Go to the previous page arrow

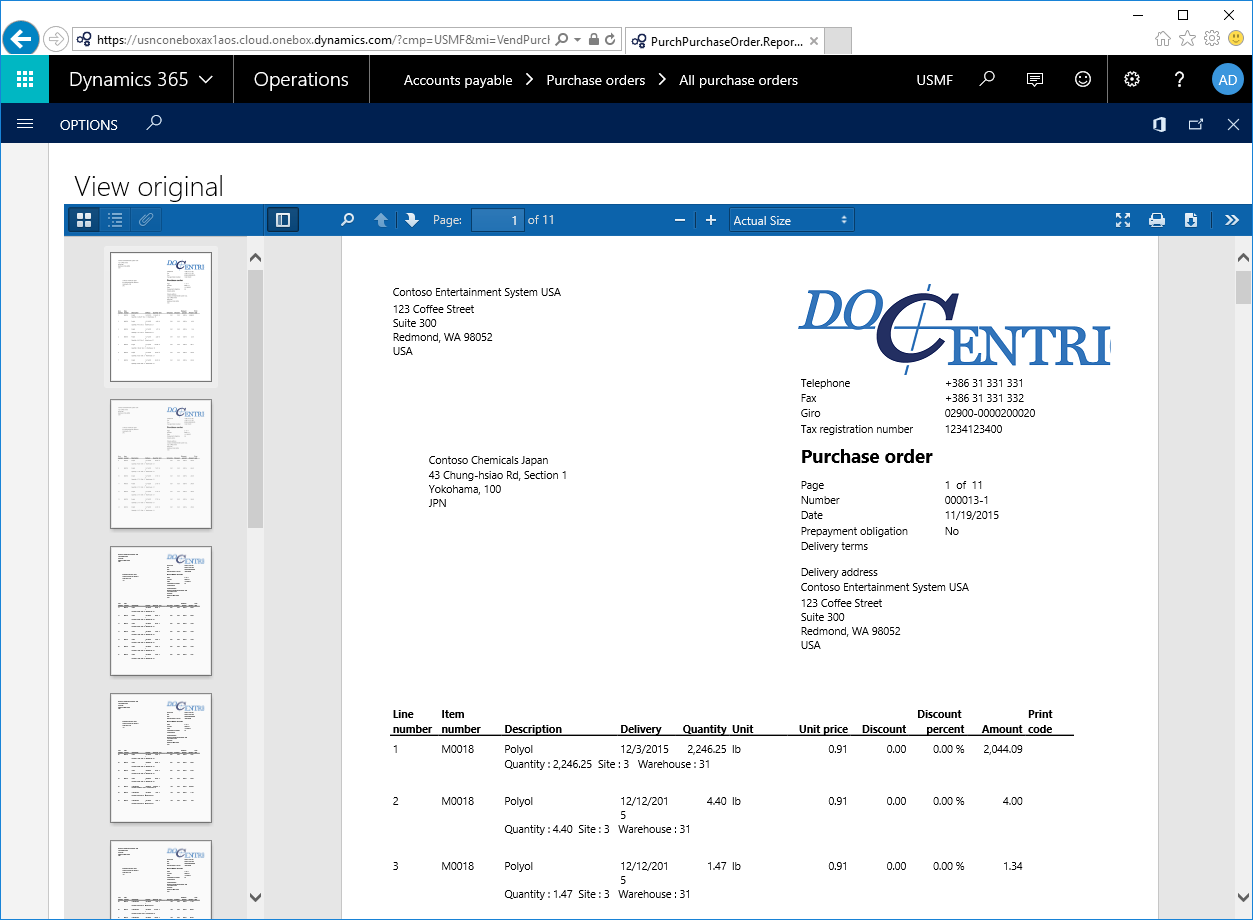tap(381, 220)
